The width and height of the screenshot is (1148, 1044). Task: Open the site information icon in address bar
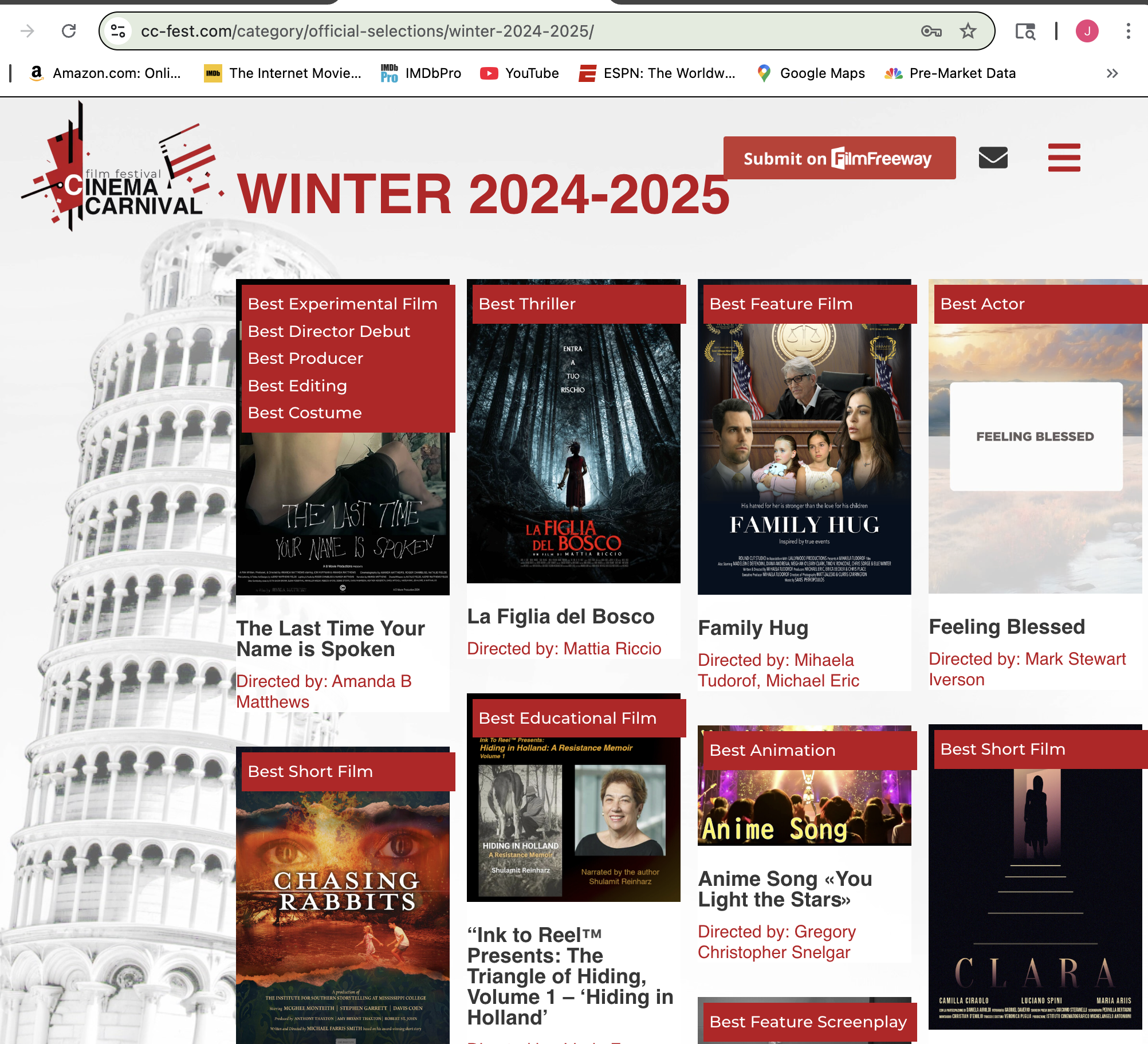click(x=118, y=31)
